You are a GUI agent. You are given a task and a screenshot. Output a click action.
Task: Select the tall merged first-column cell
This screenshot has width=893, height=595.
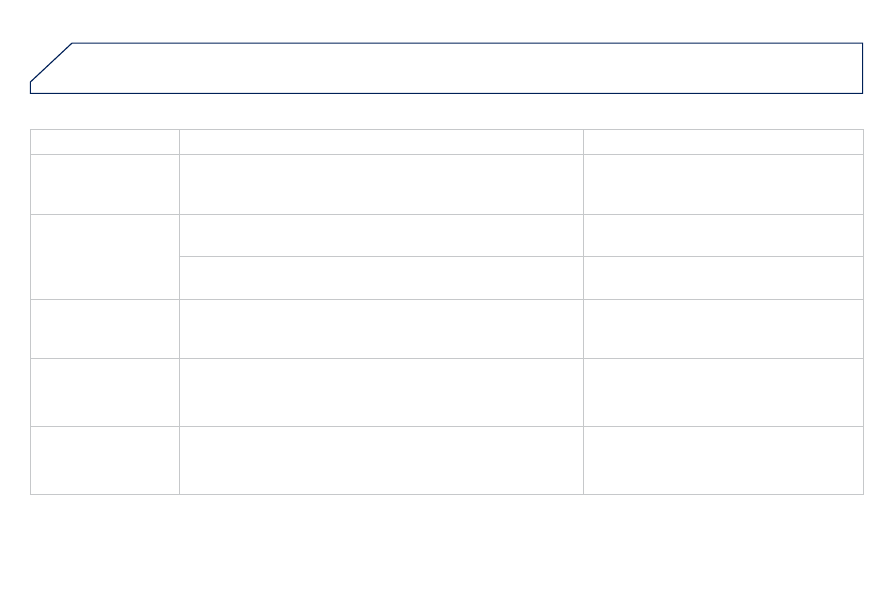(105, 257)
